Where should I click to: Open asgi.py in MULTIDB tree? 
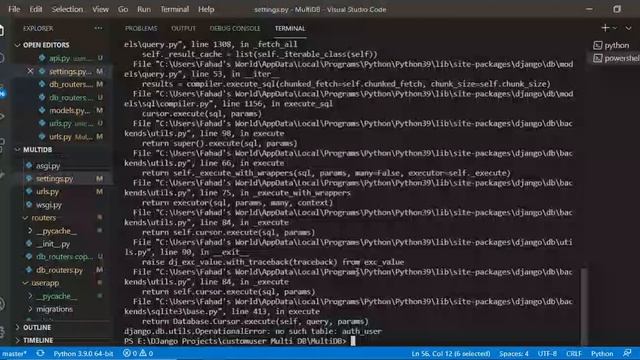pyautogui.click(x=48, y=166)
